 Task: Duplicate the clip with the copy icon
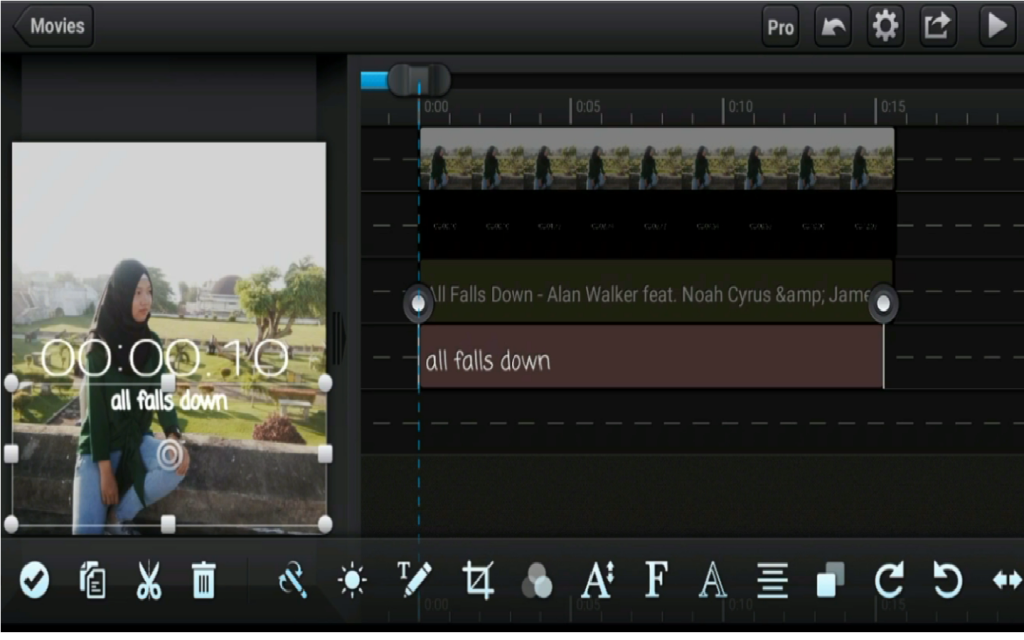coord(93,580)
